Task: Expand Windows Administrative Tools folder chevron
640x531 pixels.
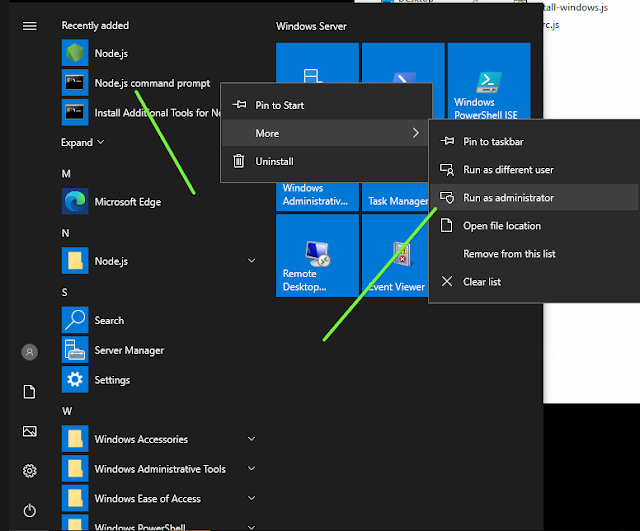Action: (251, 469)
